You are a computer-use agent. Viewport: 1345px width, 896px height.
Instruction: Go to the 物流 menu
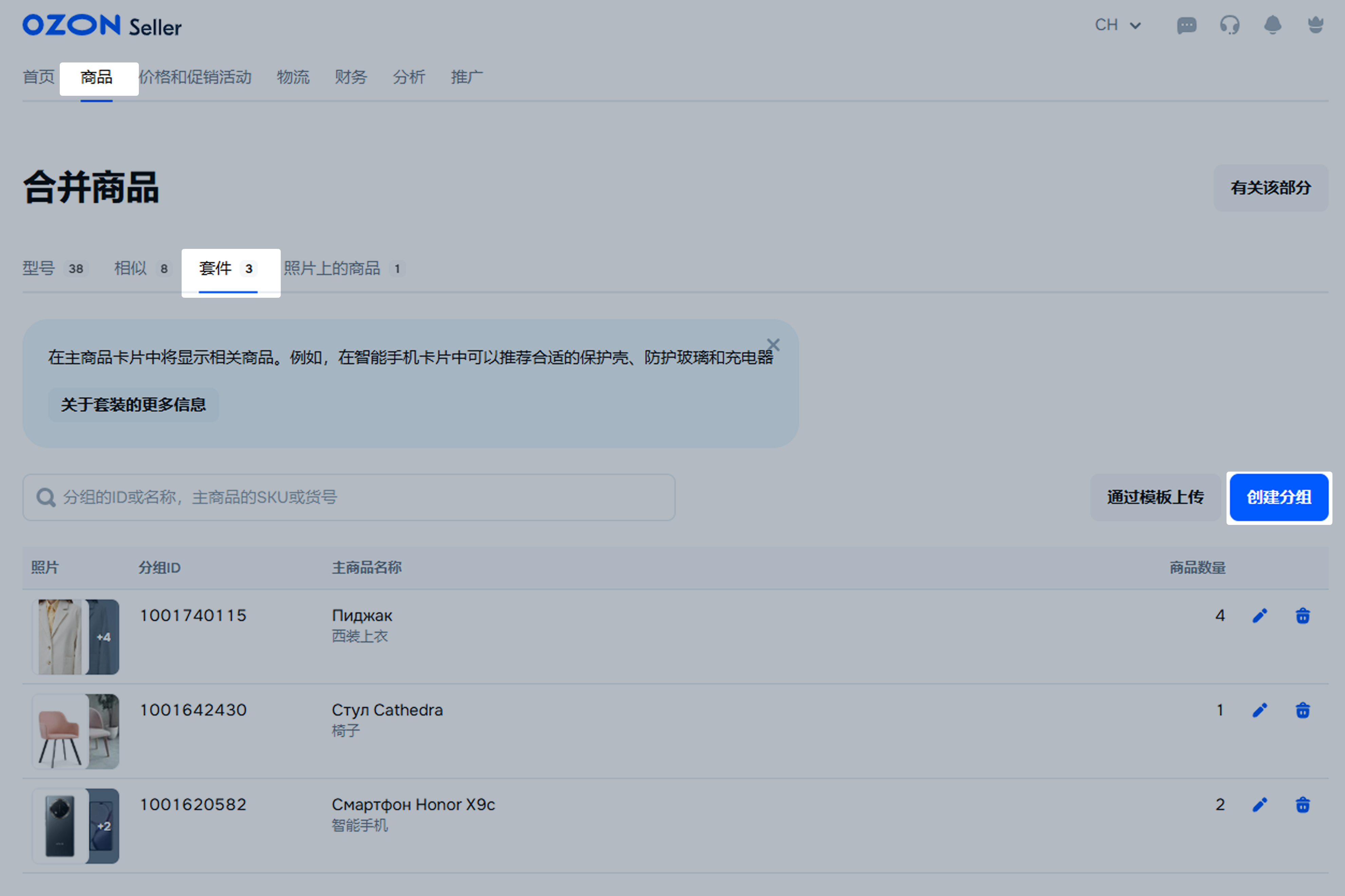point(293,77)
